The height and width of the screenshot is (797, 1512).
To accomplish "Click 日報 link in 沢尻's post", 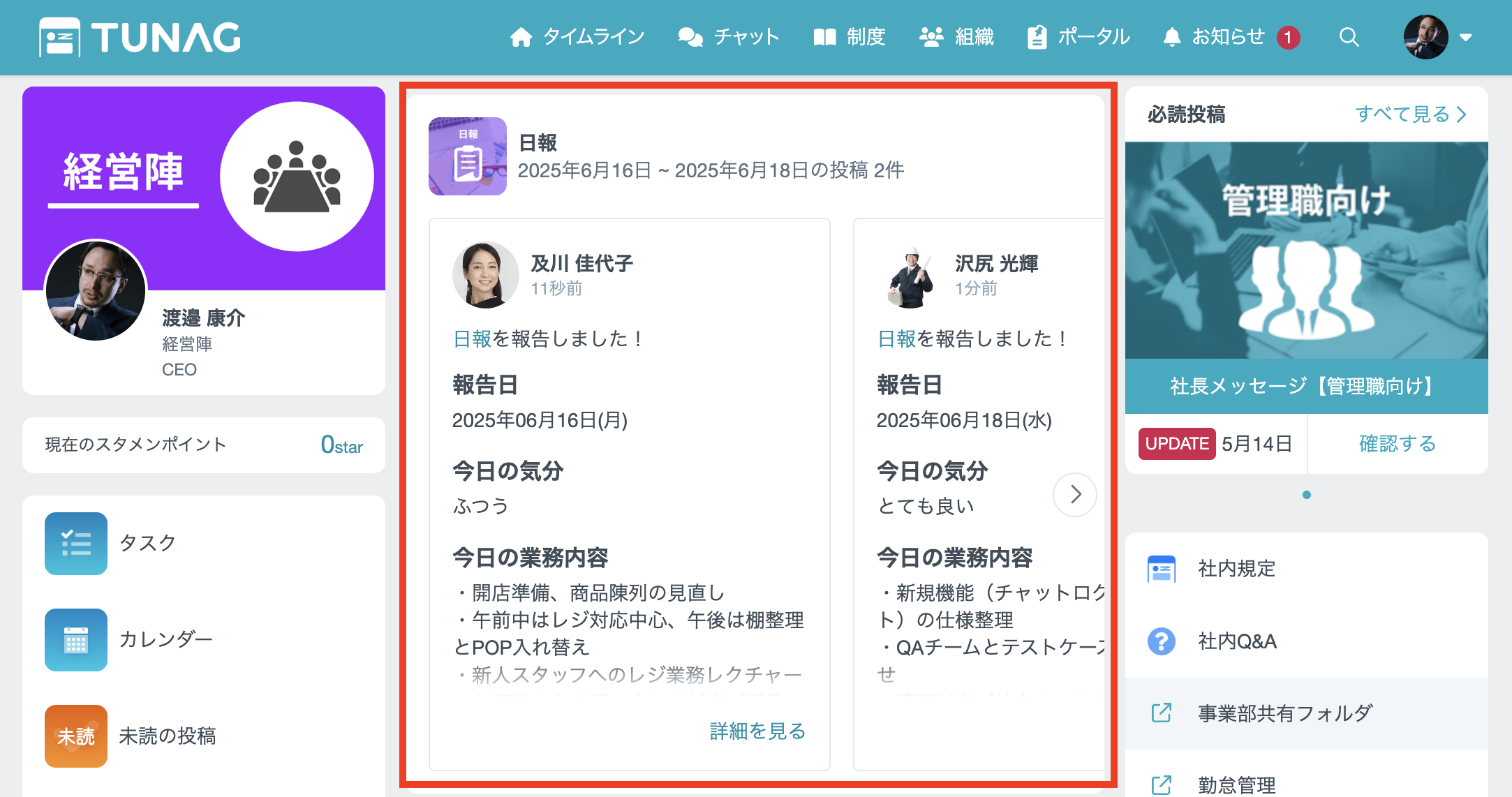I will click(x=897, y=339).
